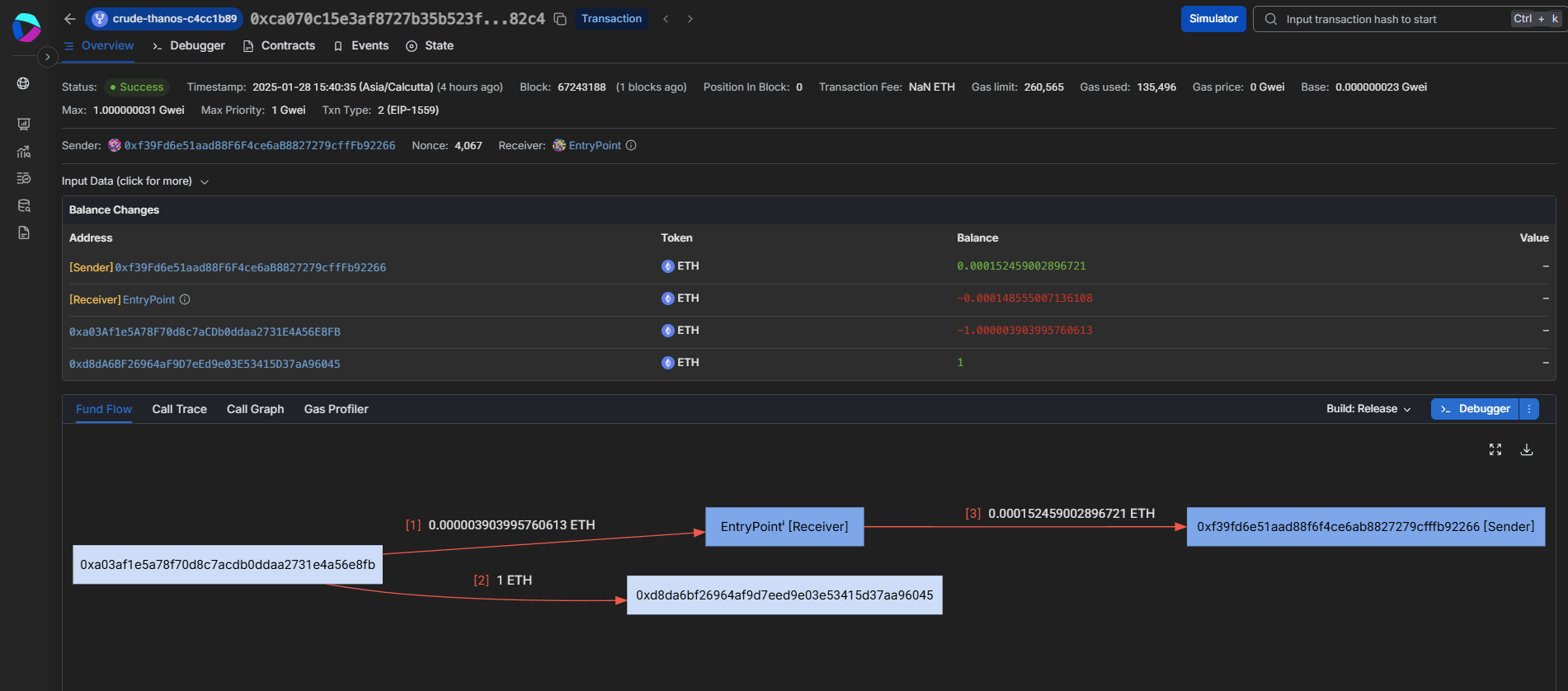Open the presentation board sidebar icon
This screenshot has height=691, width=1568.
click(x=23, y=125)
